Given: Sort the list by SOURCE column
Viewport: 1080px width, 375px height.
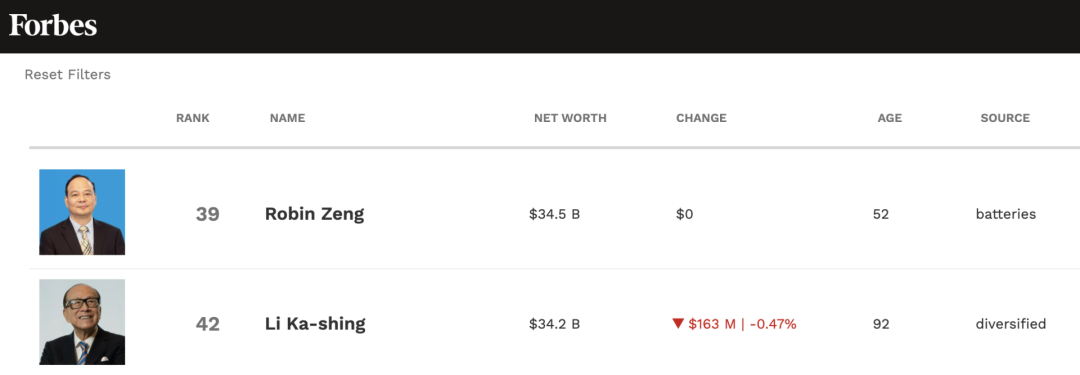Looking at the screenshot, I should coord(1005,118).
